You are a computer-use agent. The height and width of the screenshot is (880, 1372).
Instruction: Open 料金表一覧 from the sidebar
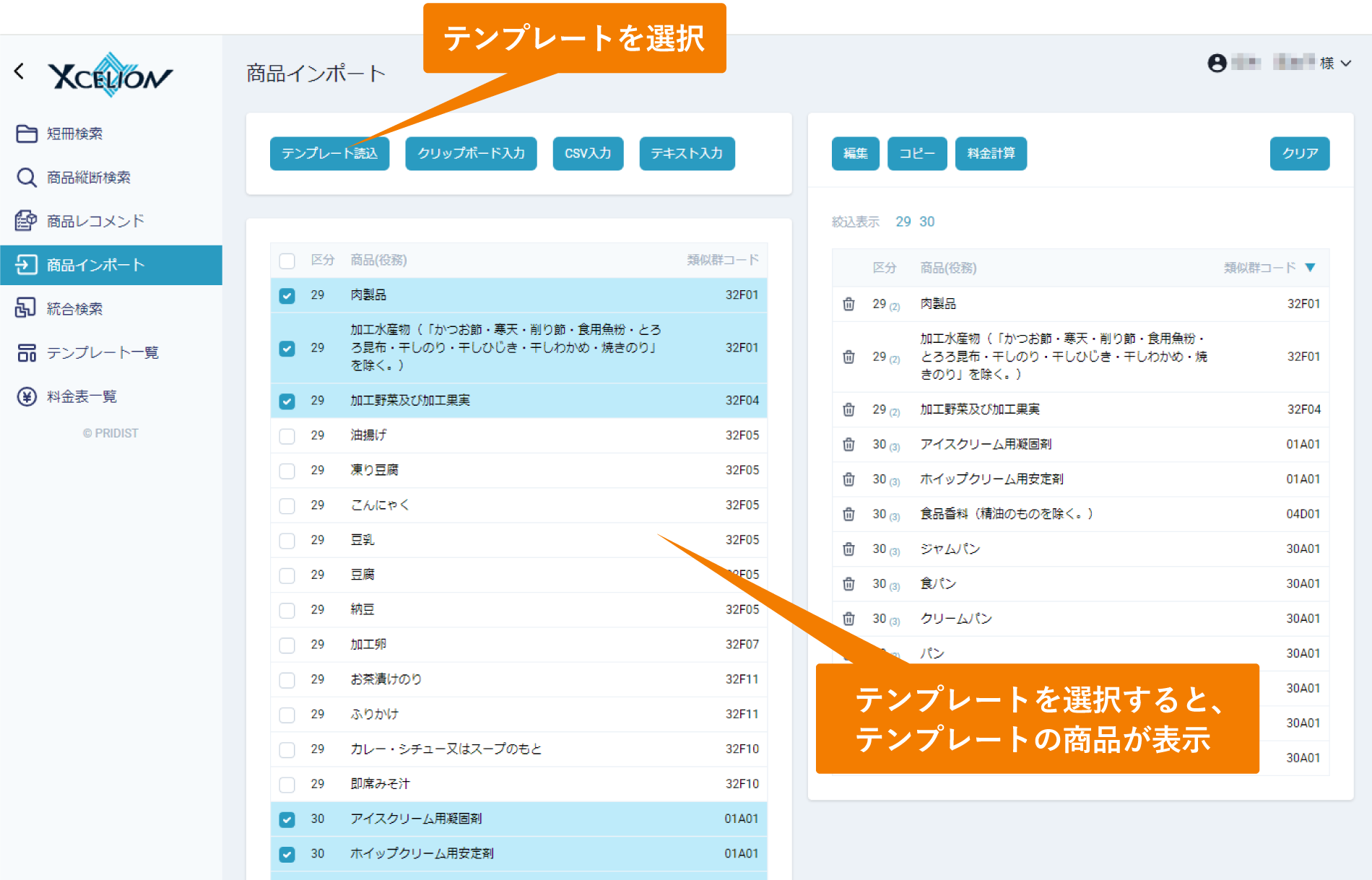(82, 396)
